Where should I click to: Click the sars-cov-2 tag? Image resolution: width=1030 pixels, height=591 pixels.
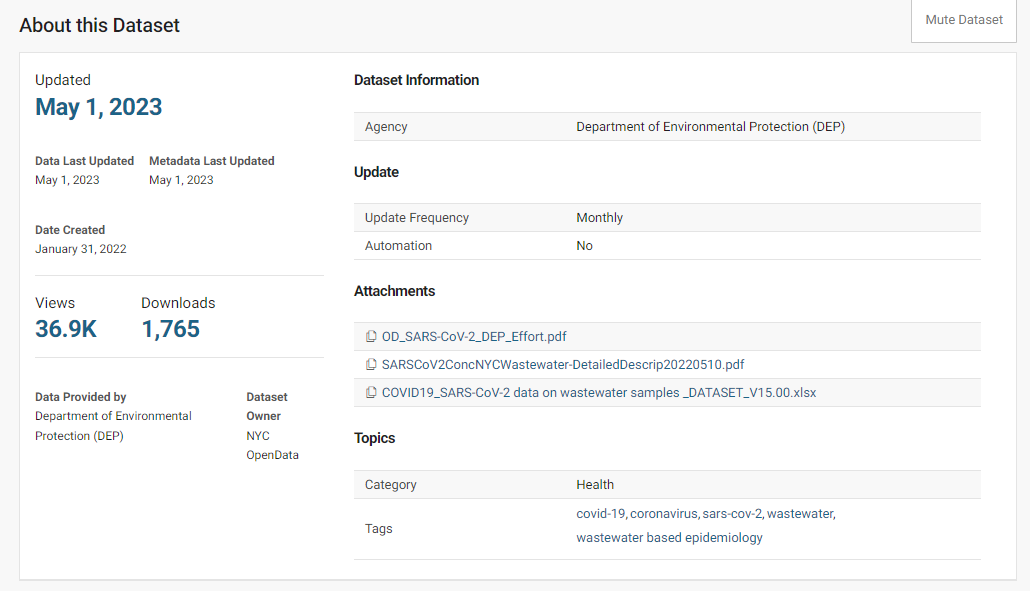(732, 514)
